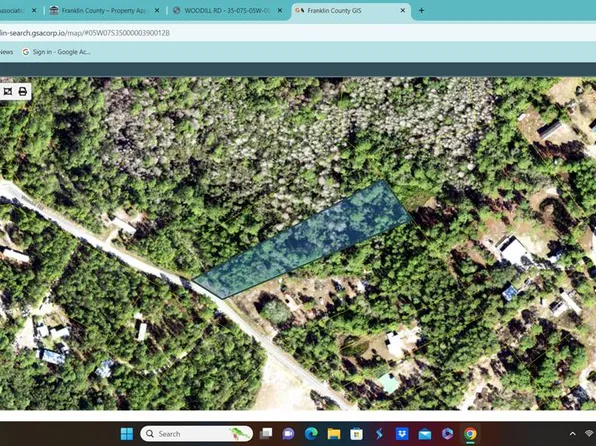The image size is (596, 446).
Task: Open Microsoft Store from the taskbar
Action: coord(357,433)
